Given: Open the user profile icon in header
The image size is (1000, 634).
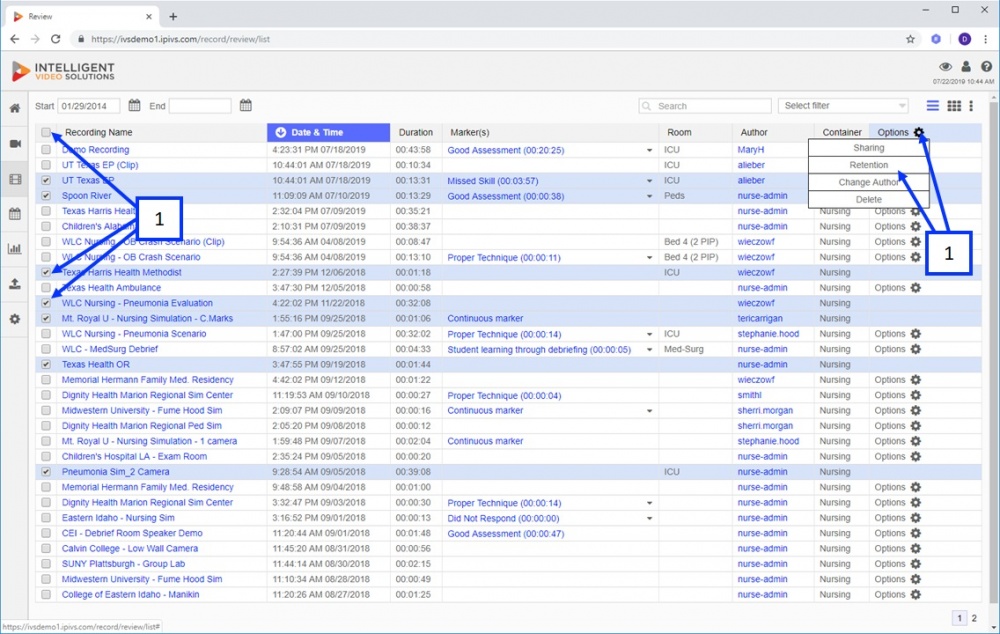Looking at the screenshot, I should [966, 66].
